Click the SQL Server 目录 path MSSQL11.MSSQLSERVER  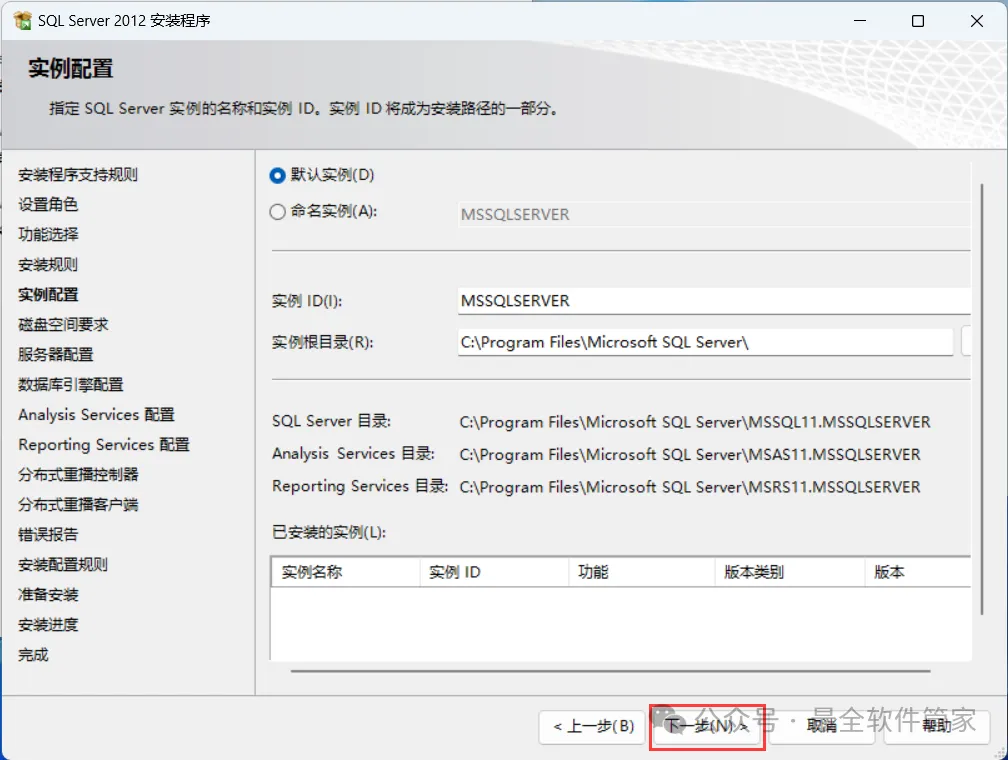pos(695,422)
